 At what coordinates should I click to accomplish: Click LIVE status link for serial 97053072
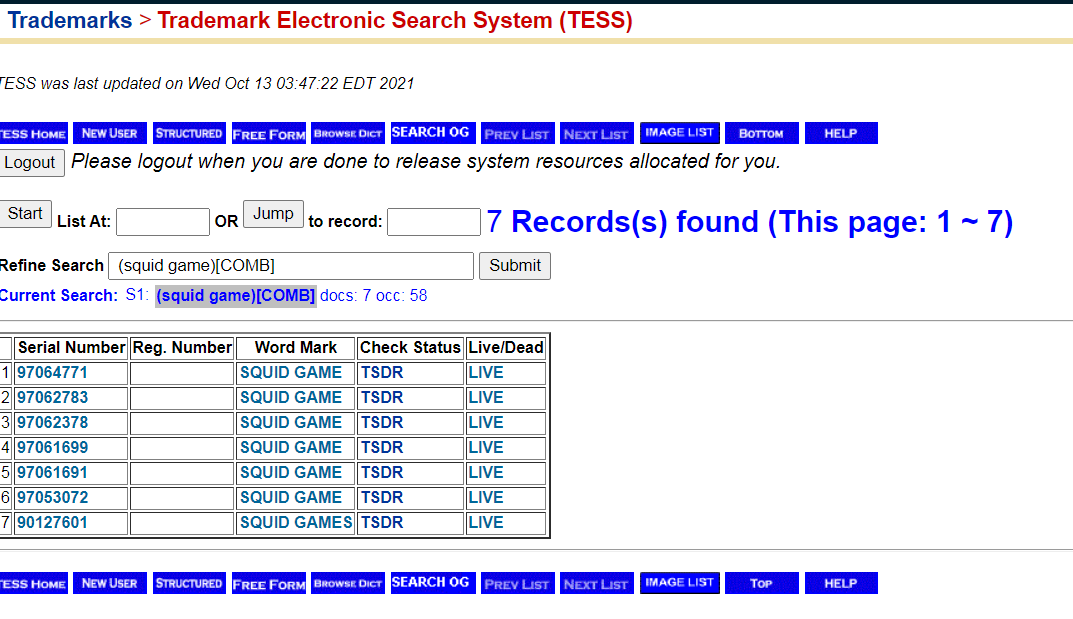pyautogui.click(x=486, y=498)
